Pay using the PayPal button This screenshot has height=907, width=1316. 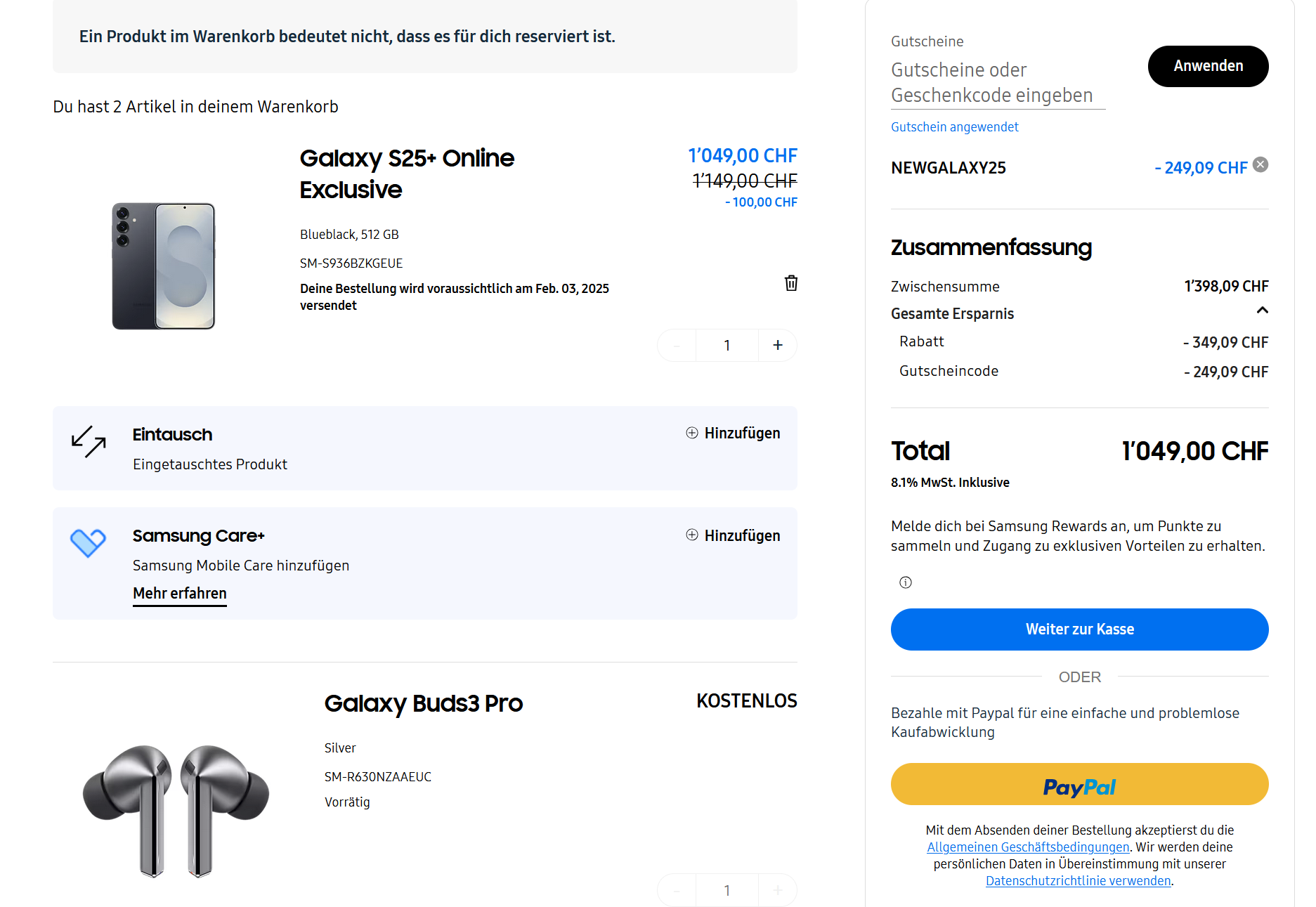(1079, 784)
